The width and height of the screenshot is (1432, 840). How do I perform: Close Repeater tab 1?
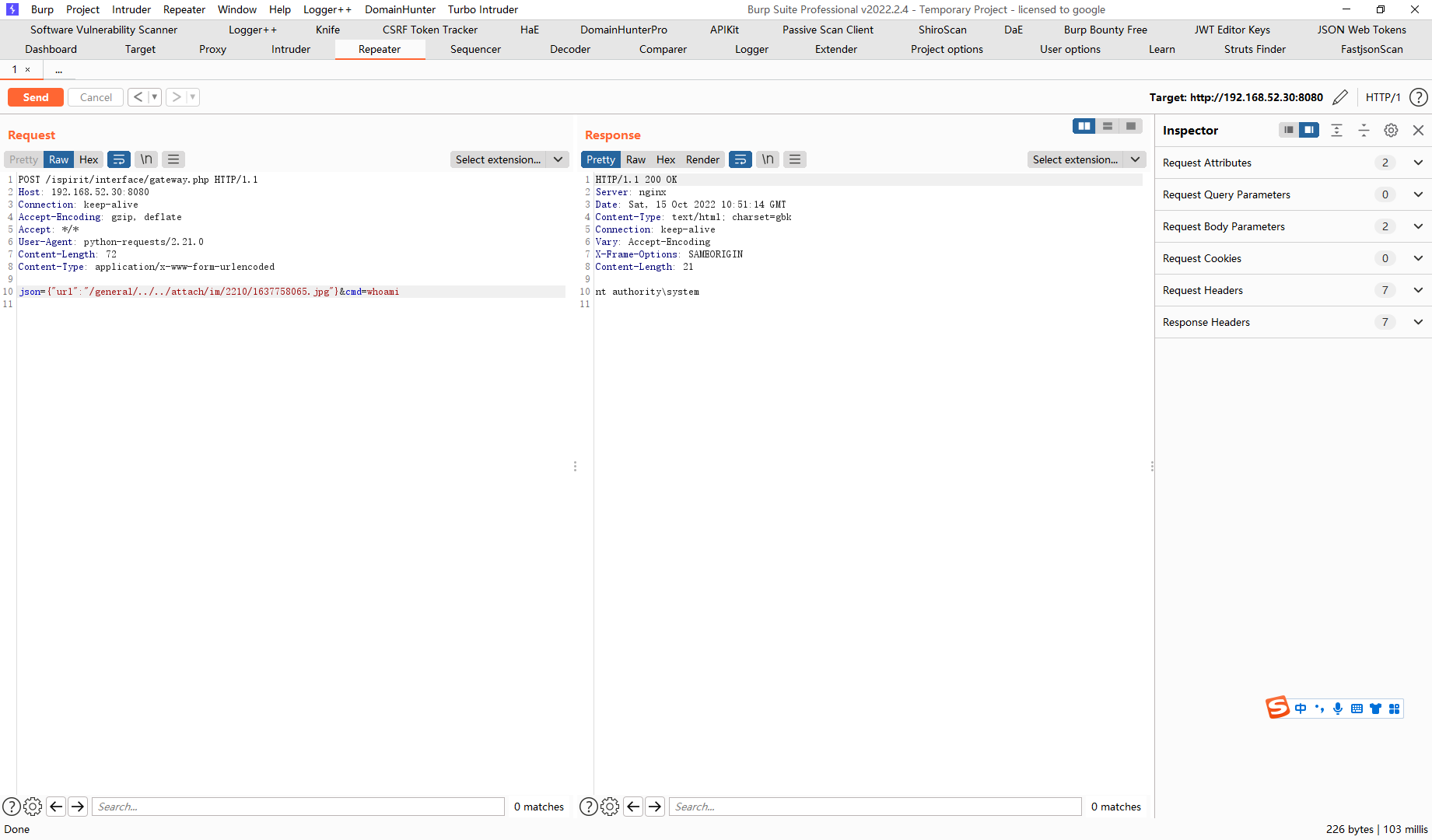[28, 70]
